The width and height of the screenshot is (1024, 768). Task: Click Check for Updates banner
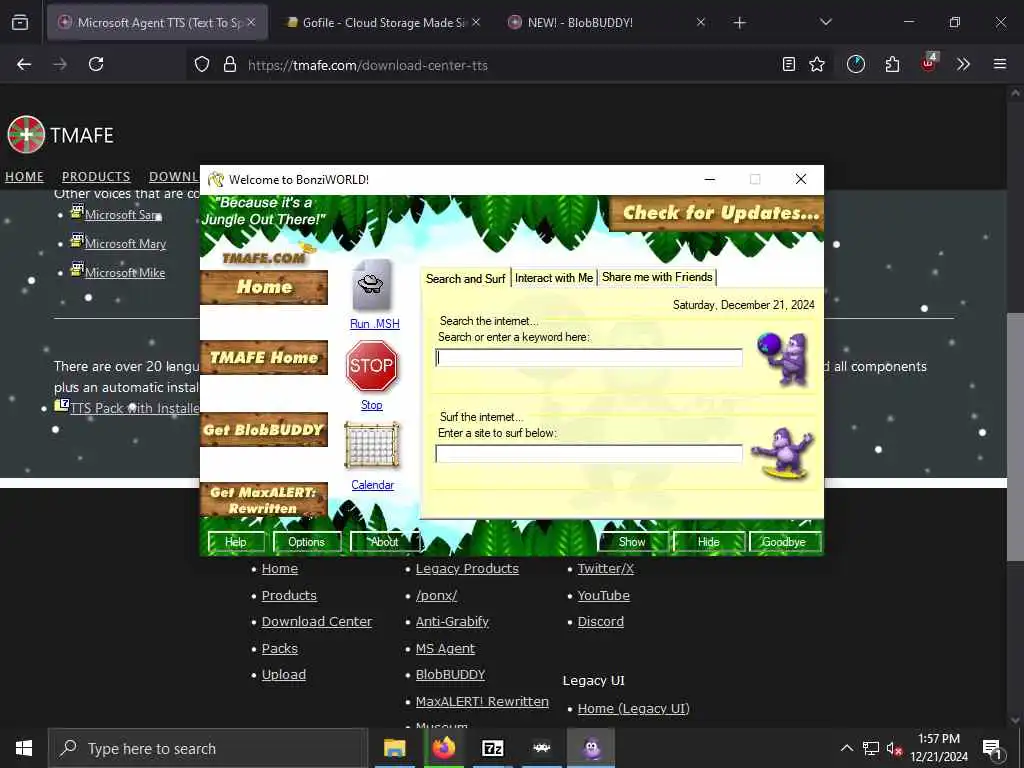717,214
